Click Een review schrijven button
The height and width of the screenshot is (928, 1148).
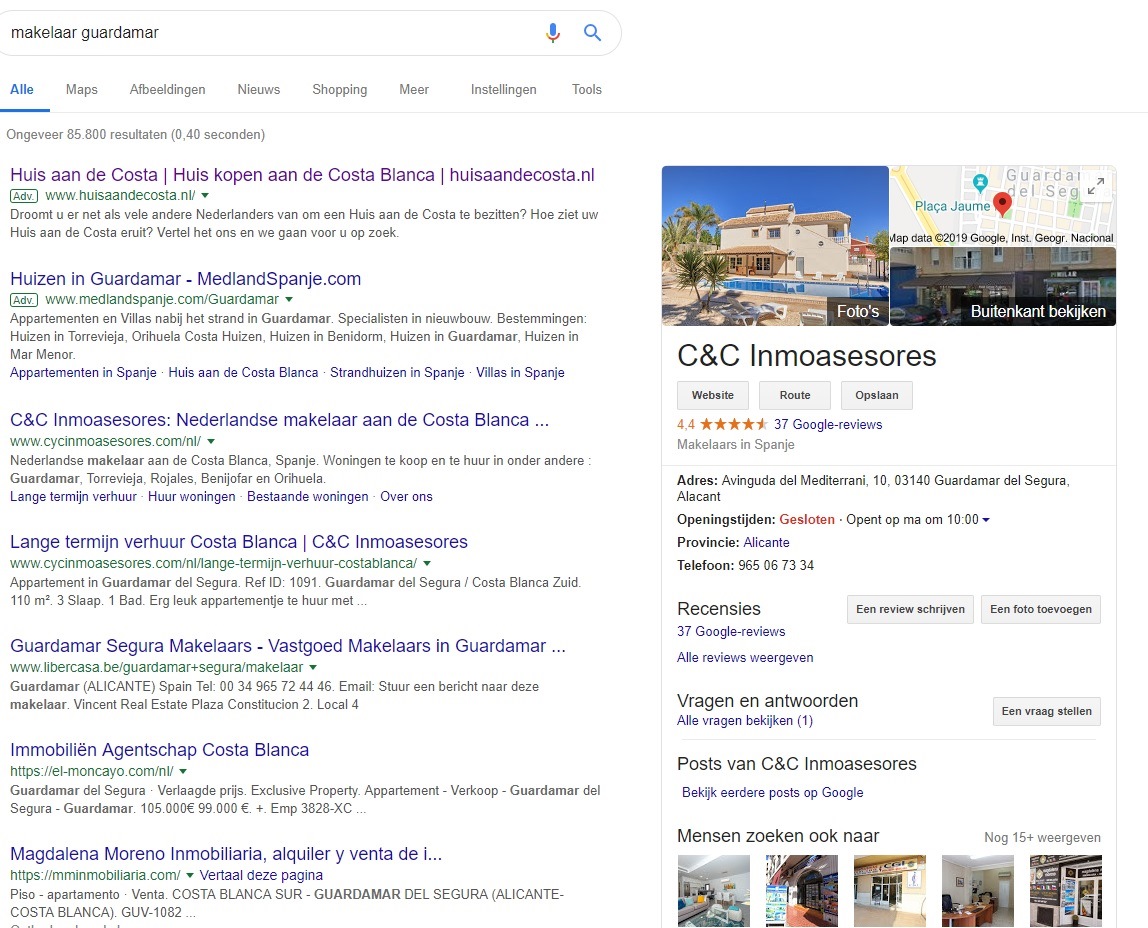[x=910, y=610]
